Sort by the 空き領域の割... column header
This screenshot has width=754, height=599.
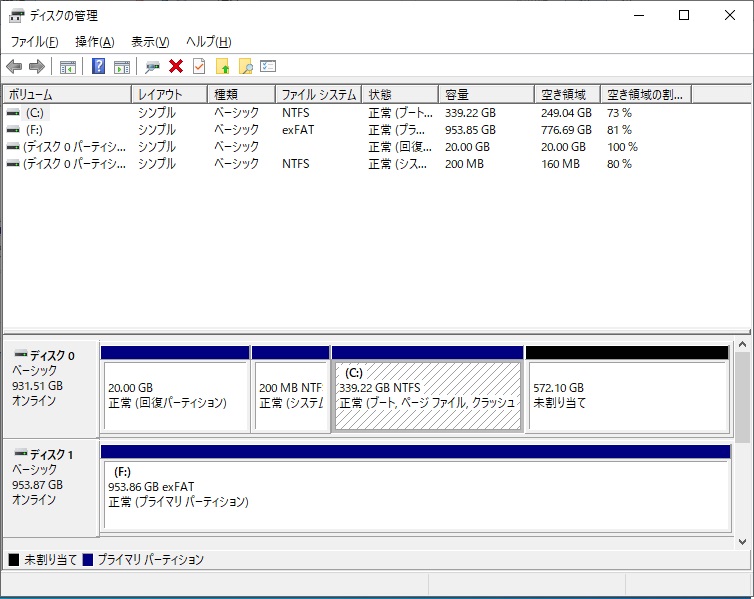[646, 94]
